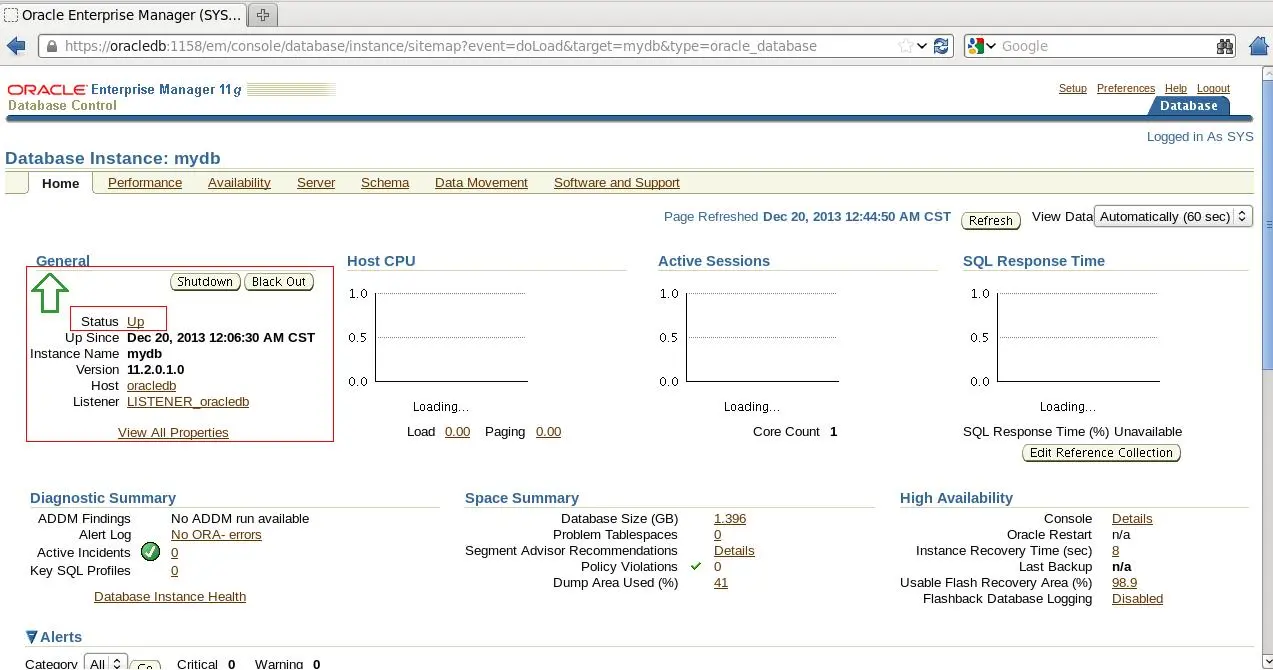Open the URL history dropdown arrow

[922, 46]
